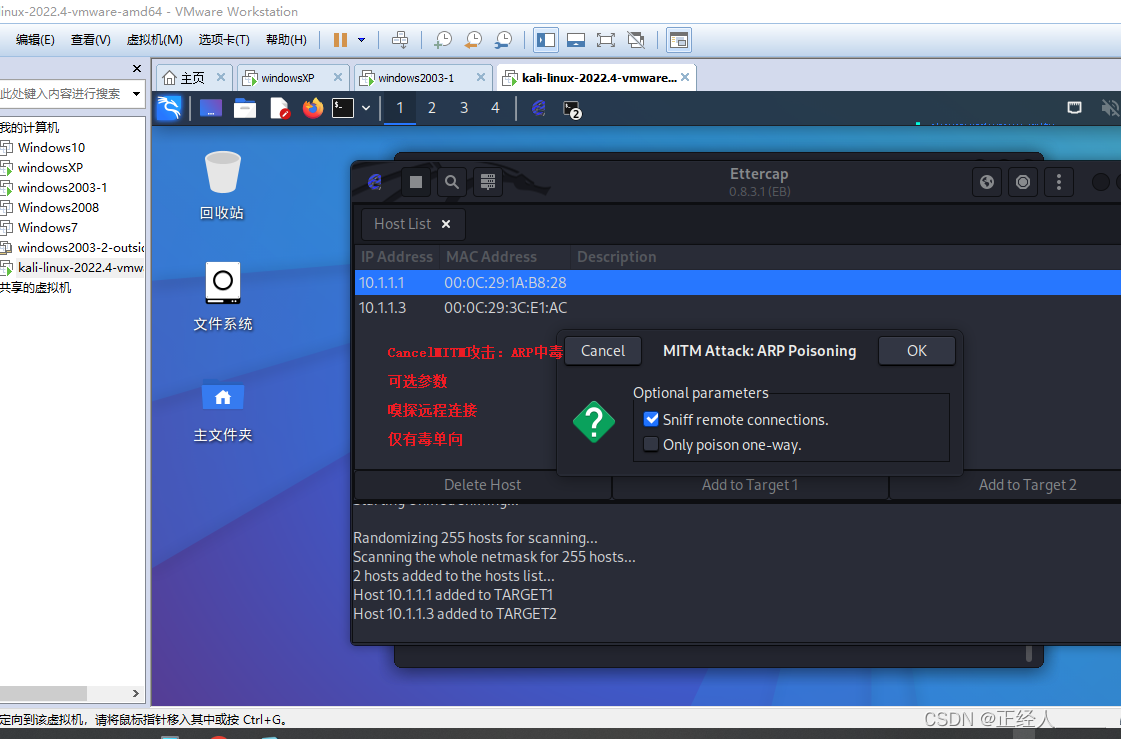Screen dimensions: 1121x739
Task: Click the revert to snapshot icon
Action: (x=473, y=40)
